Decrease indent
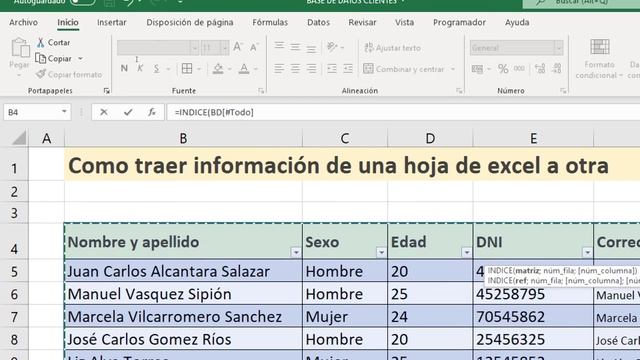This screenshot has width=640, height=360. pyautogui.click(x=332, y=69)
